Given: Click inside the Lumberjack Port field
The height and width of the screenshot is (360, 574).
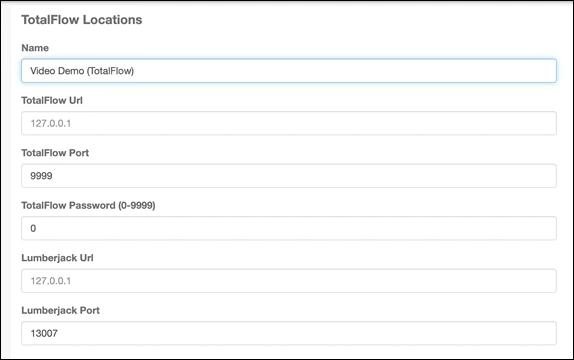Looking at the screenshot, I should click(x=289, y=333).
